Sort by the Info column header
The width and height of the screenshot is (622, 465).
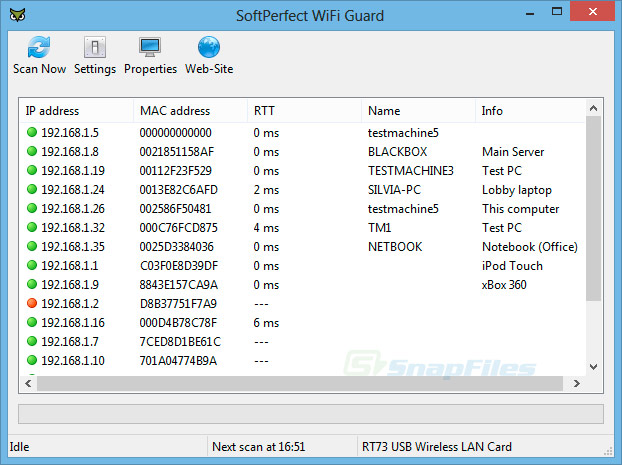[530, 111]
